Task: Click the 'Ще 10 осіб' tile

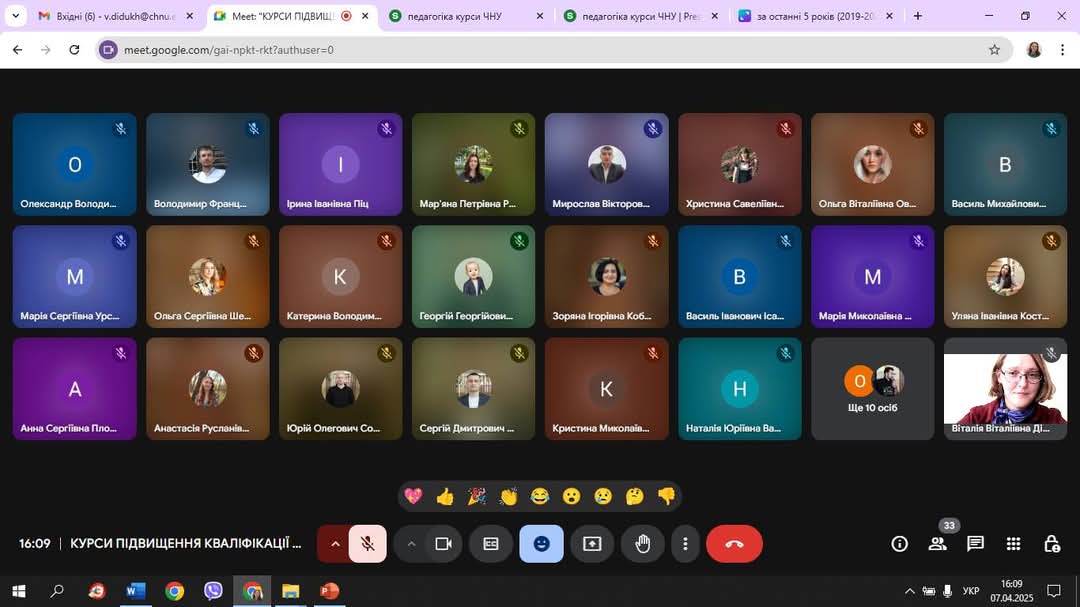Action: coord(873,389)
